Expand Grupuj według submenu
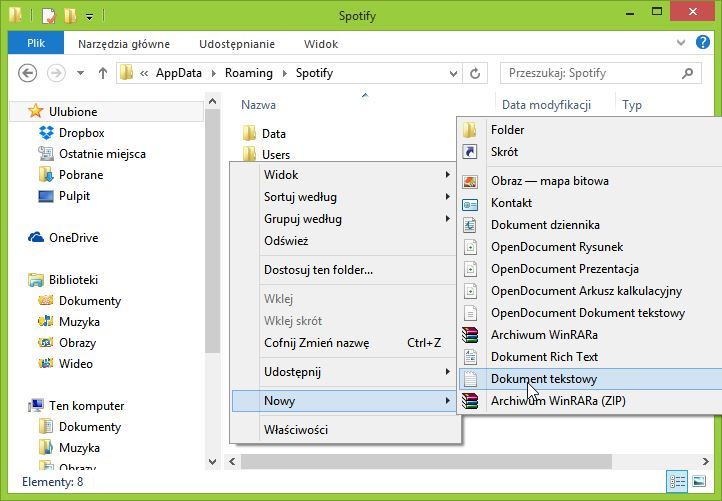Screen dimensions: 722x501 344,219
